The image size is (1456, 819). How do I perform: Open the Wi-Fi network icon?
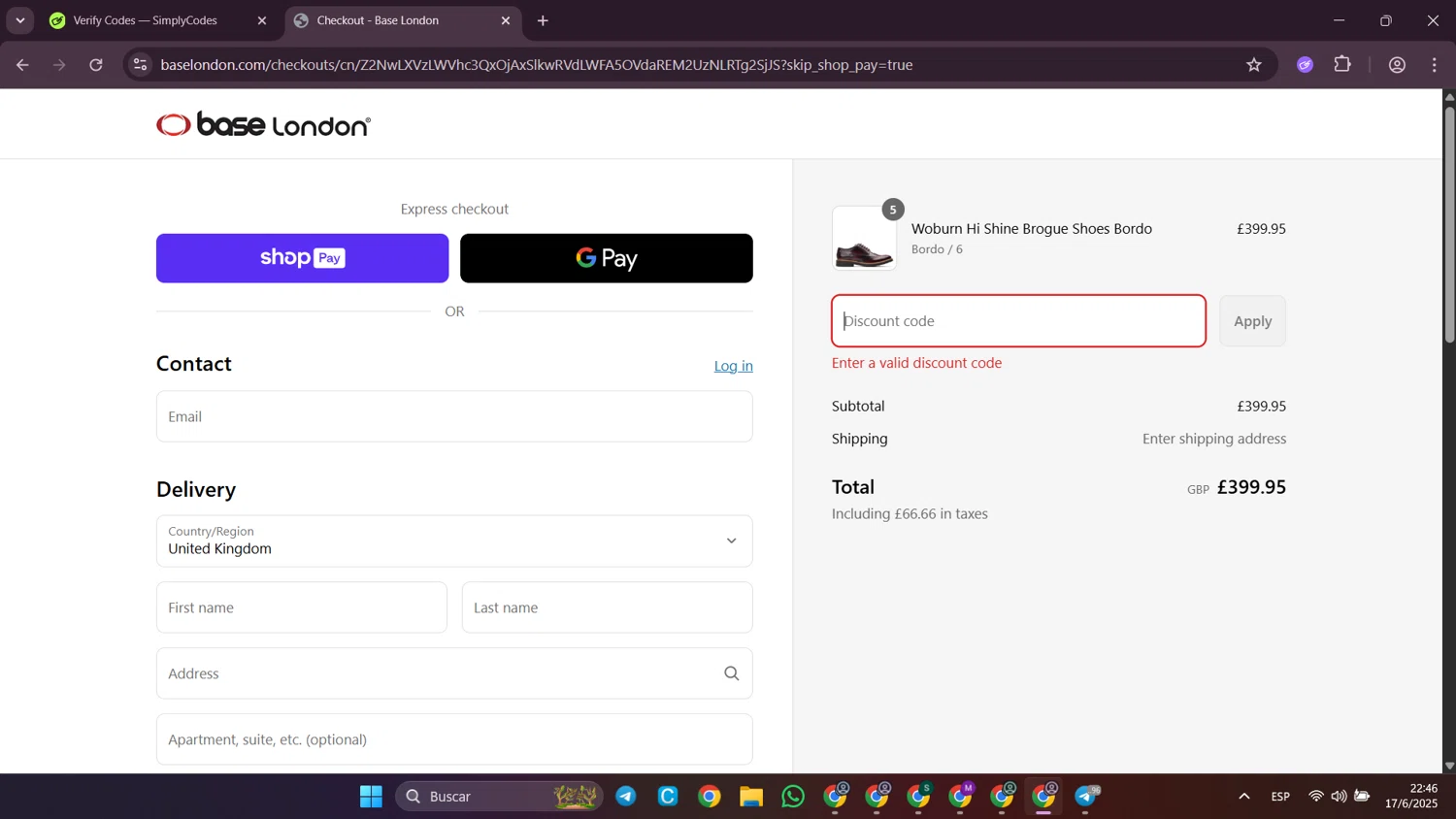pyautogui.click(x=1316, y=797)
